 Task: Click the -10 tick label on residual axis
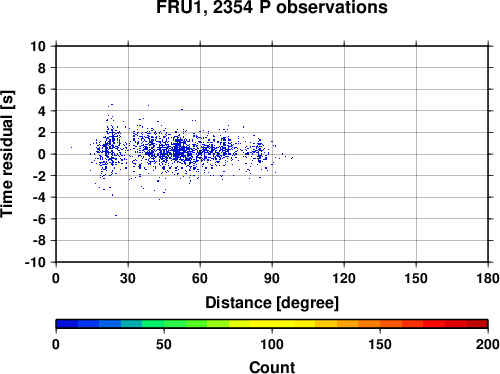click(35, 262)
